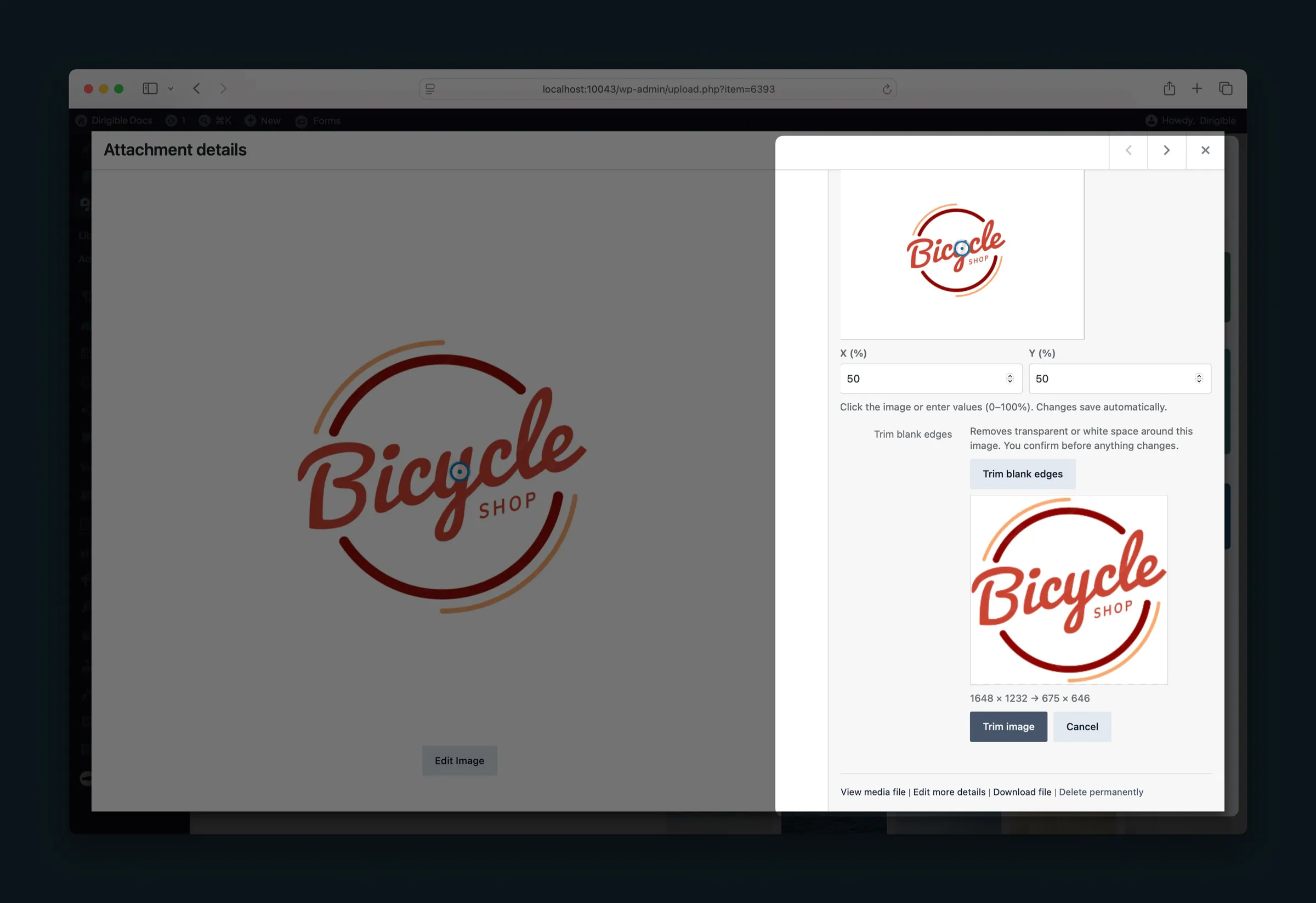Confirm with the Trim image button
The height and width of the screenshot is (903, 1316).
click(1008, 727)
